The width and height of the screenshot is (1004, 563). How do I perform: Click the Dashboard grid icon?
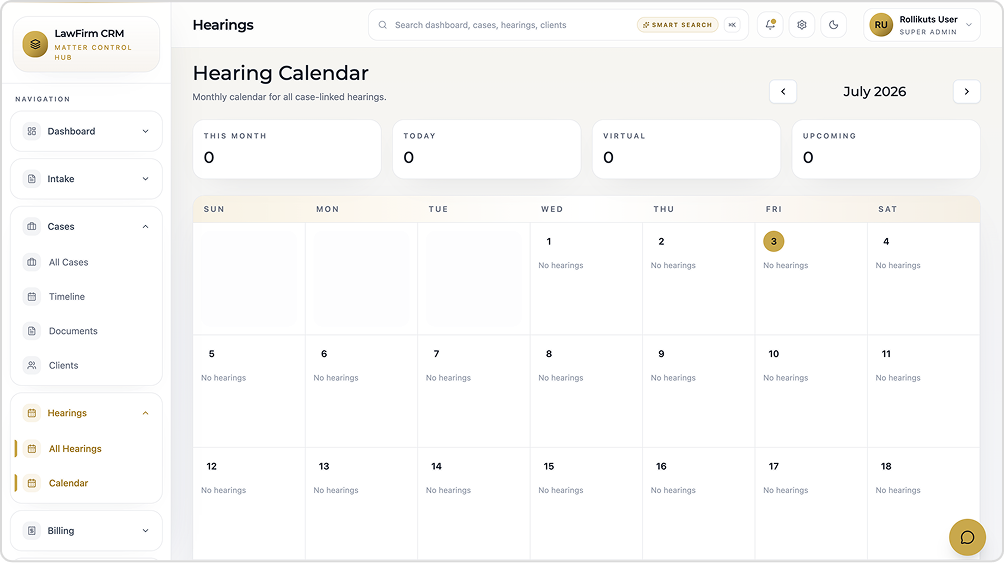pyautogui.click(x=31, y=131)
